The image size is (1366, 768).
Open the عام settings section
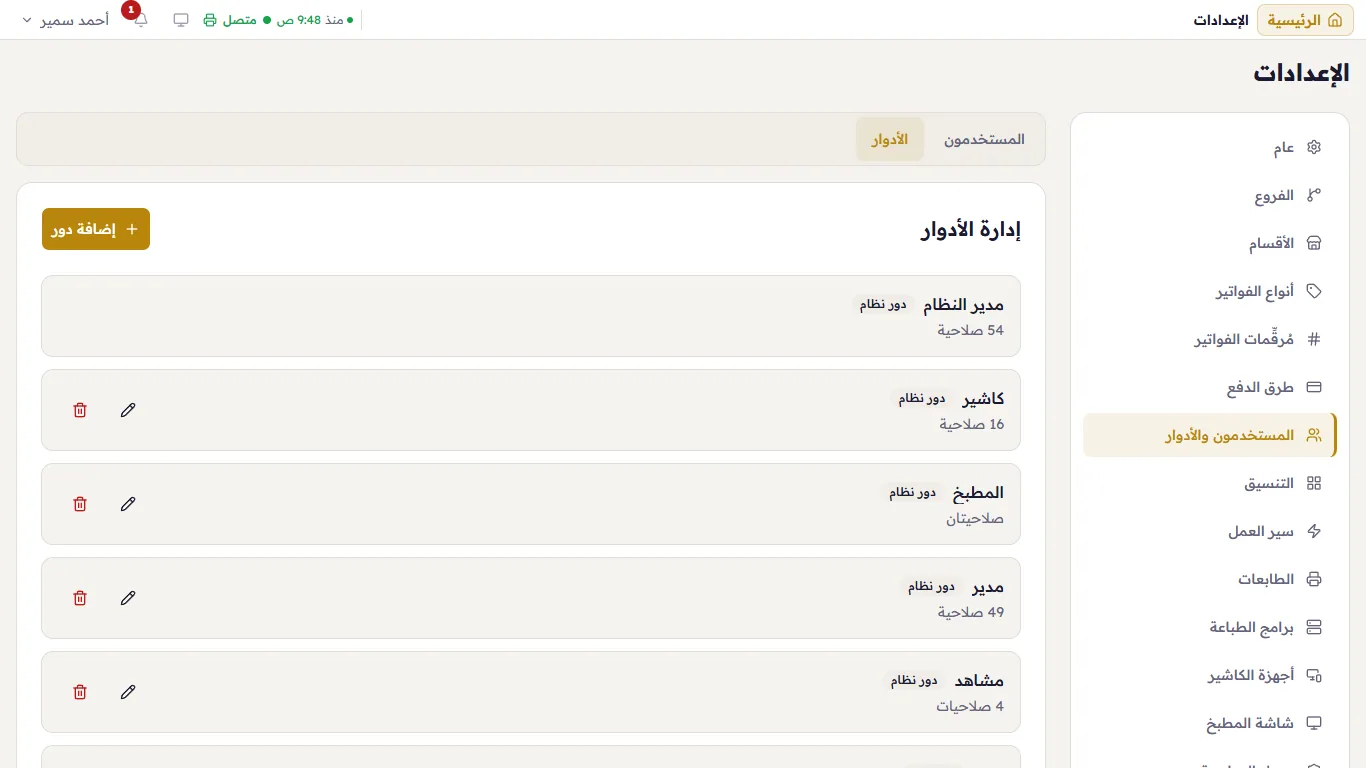tap(1210, 148)
